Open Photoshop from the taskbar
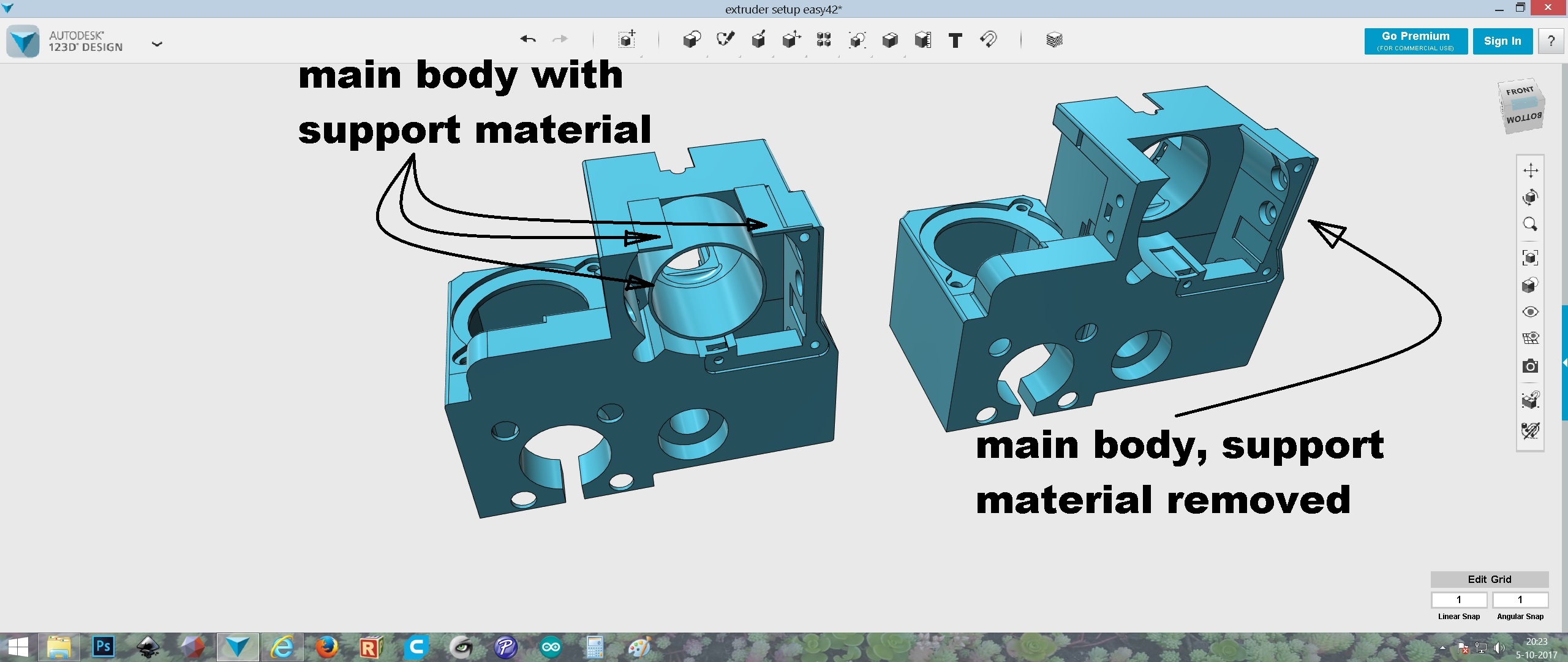 (x=104, y=647)
